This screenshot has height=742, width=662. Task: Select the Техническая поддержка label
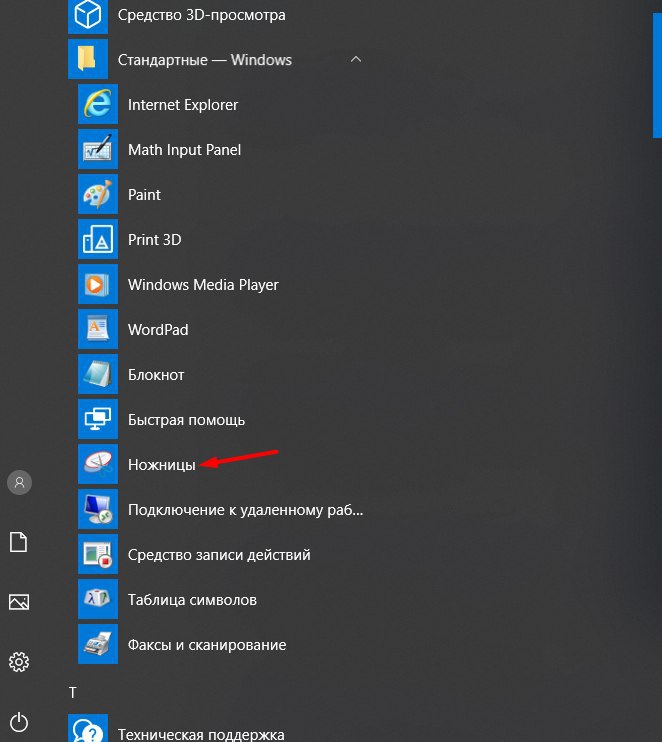[x=201, y=734]
